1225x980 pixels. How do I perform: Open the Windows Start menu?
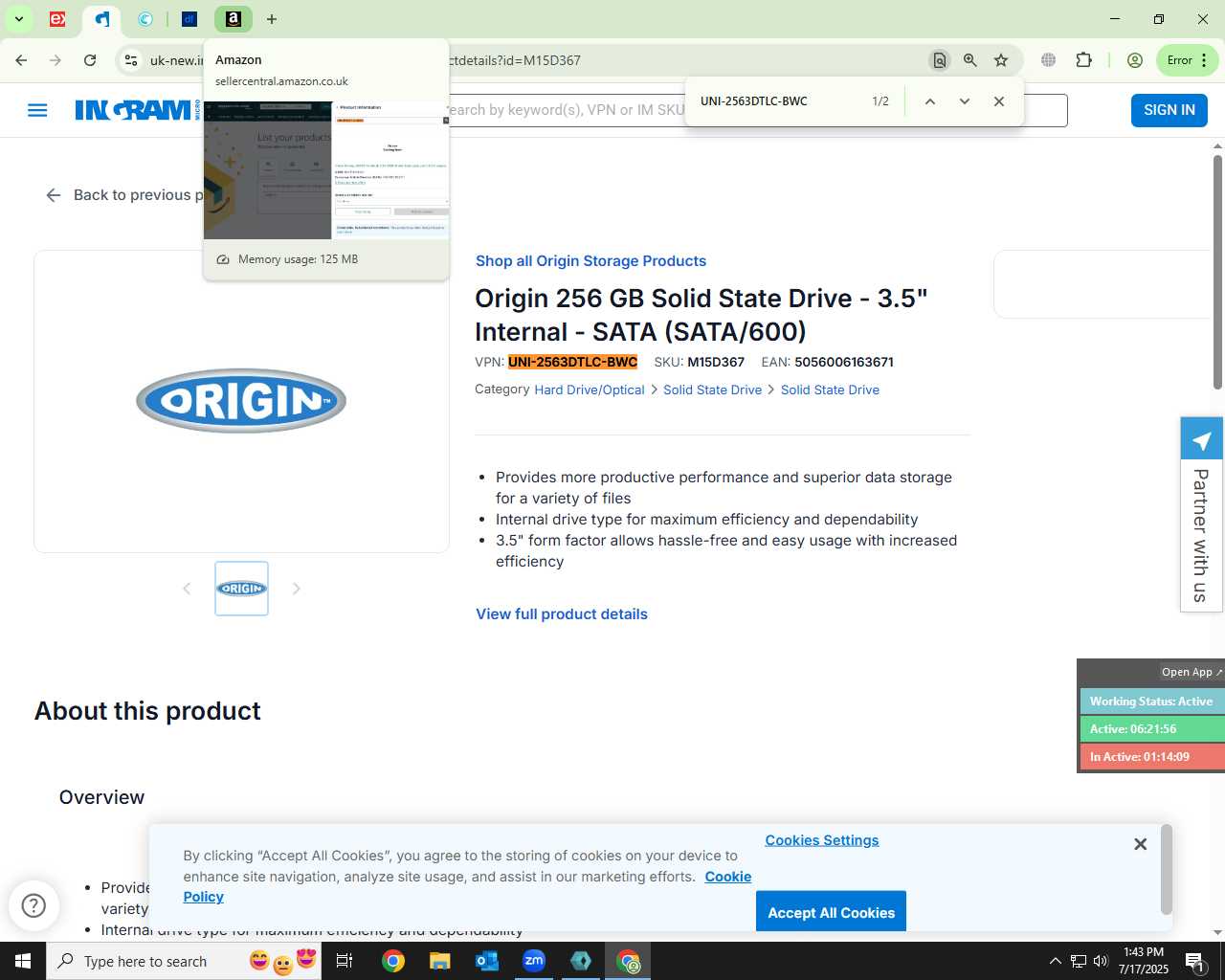point(23,961)
